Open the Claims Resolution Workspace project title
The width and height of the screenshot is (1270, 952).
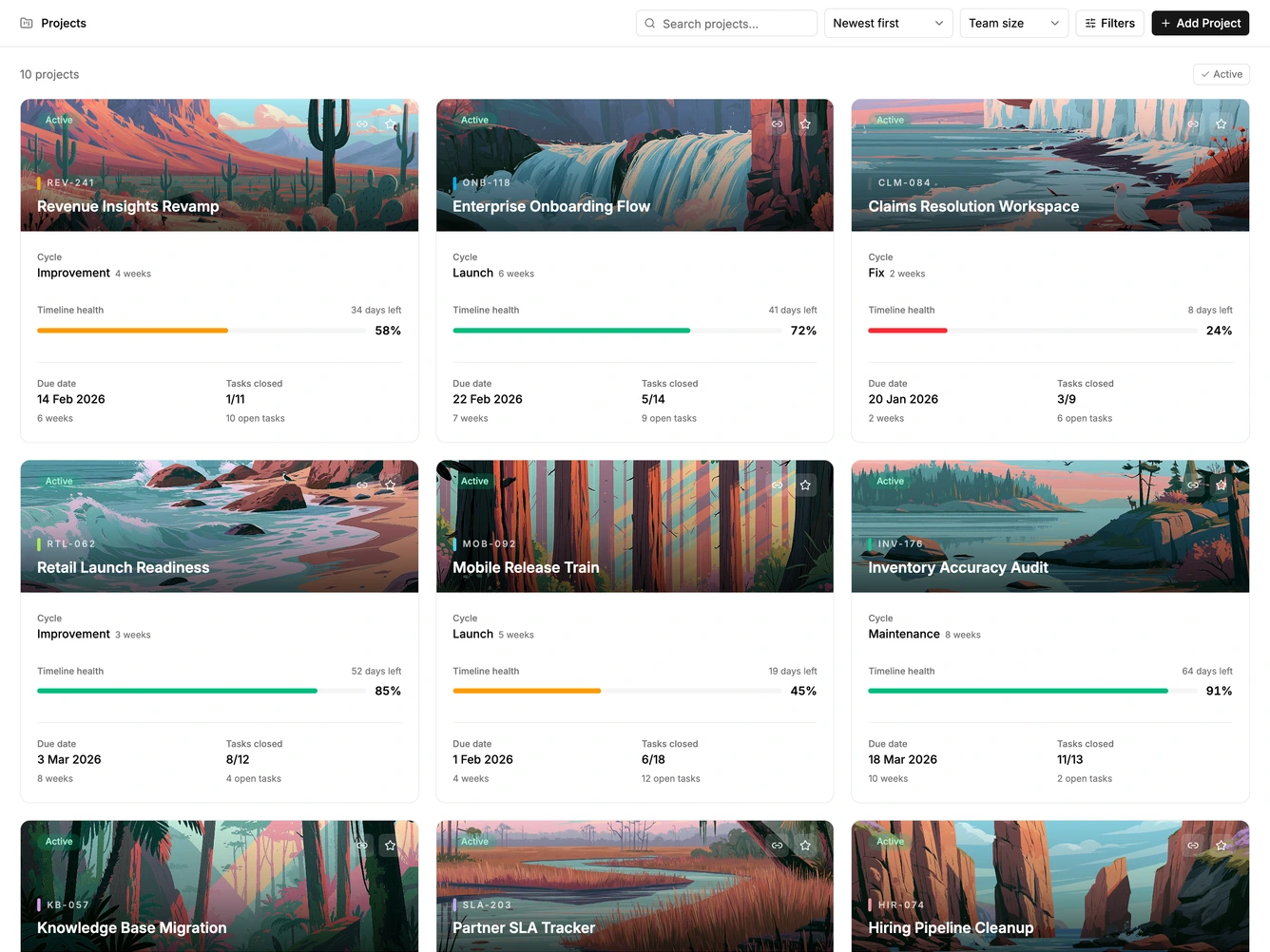click(973, 206)
